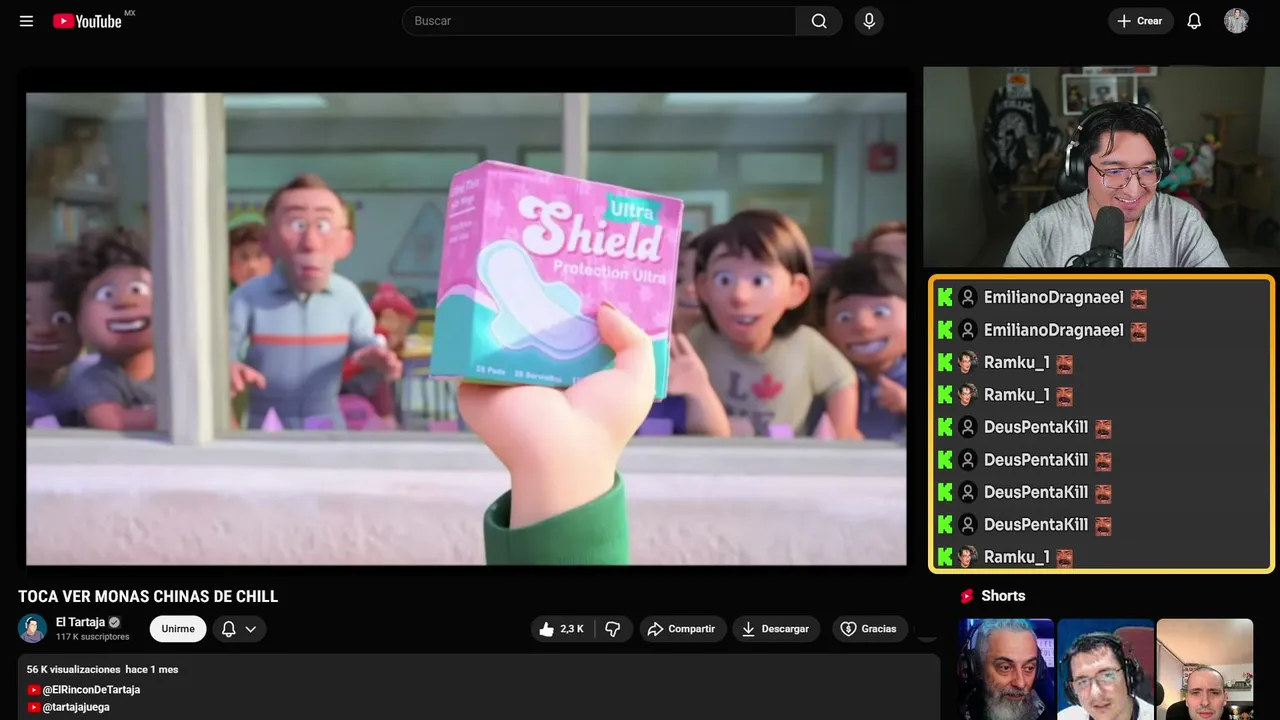Share the video with Compartir
Viewport: 1280px width, 720px height.
(682, 629)
